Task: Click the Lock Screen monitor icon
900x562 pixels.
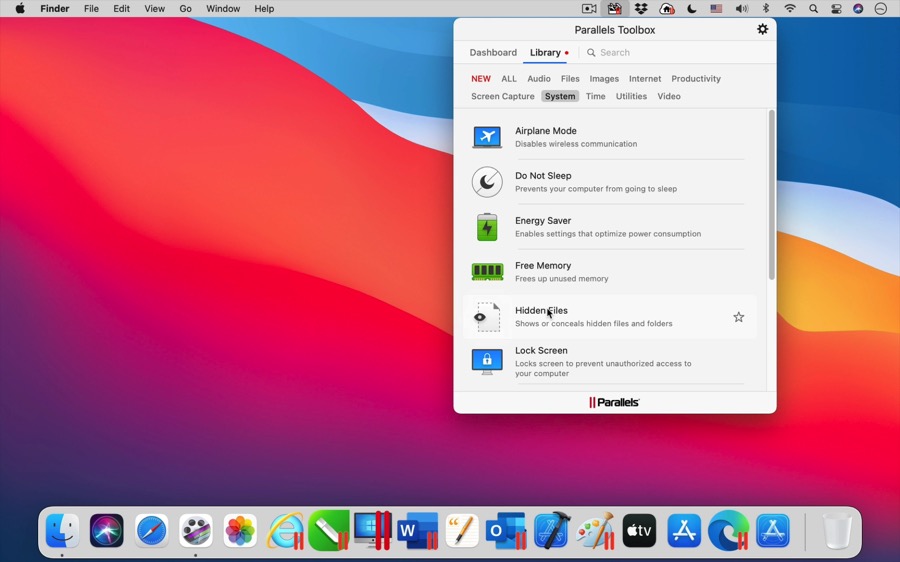Action: (x=487, y=361)
